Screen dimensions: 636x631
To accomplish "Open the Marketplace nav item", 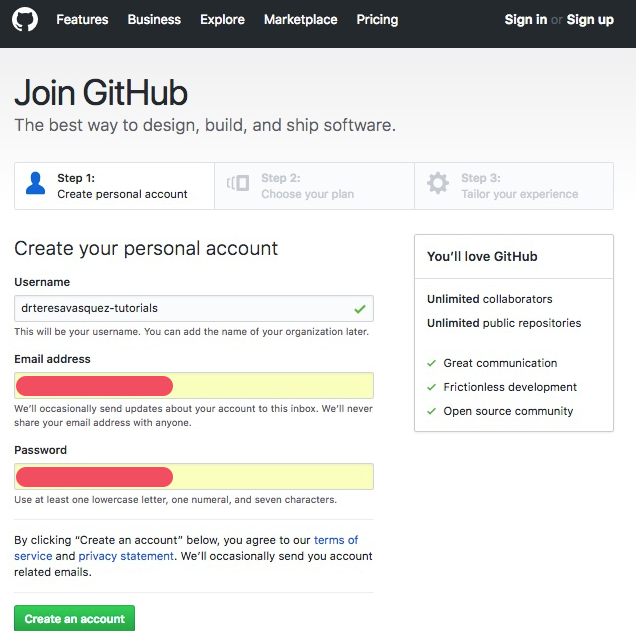I will (x=301, y=19).
